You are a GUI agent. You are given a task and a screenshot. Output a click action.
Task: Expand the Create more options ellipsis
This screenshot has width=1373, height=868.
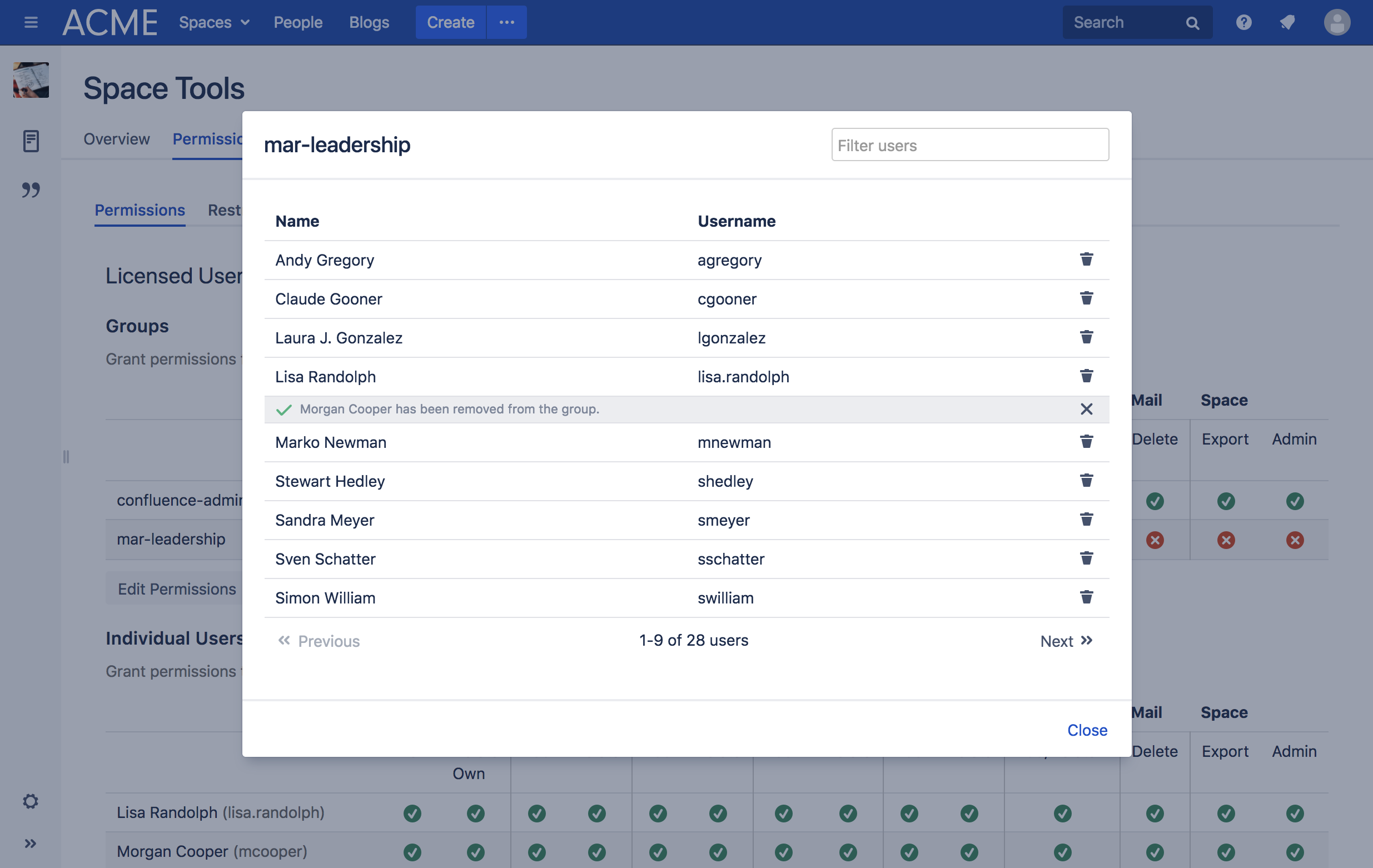tap(506, 23)
